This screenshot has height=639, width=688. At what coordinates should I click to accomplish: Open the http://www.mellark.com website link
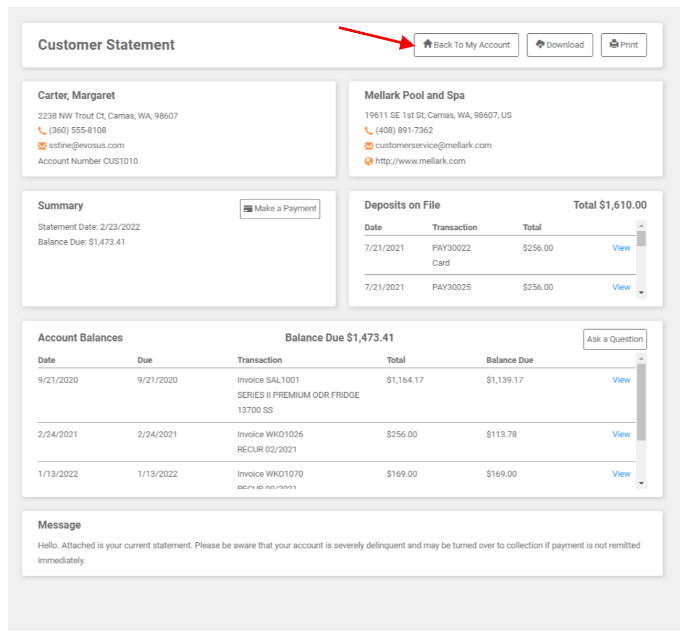(420, 161)
